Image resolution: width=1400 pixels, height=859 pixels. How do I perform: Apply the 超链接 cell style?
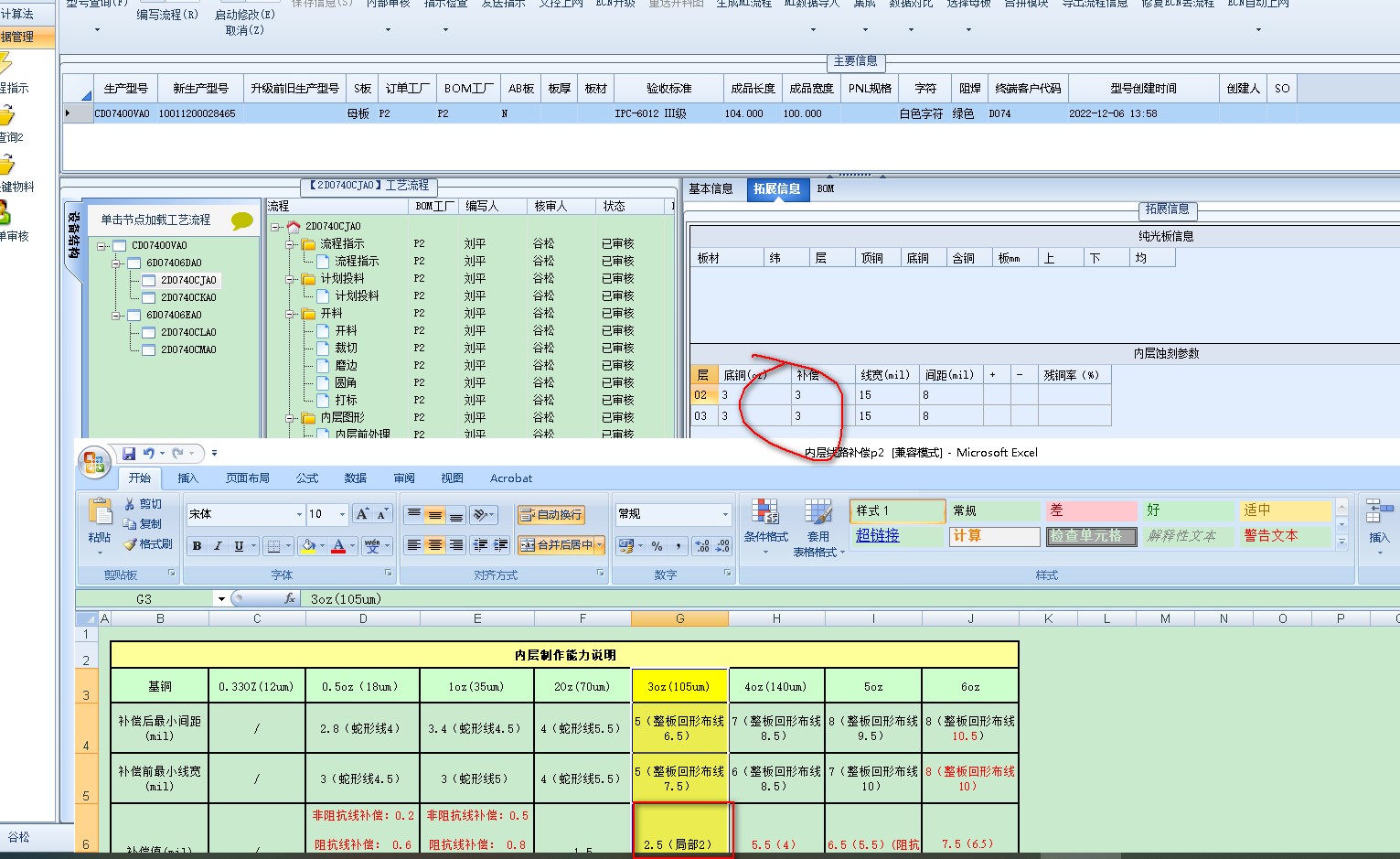click(897, 536)
